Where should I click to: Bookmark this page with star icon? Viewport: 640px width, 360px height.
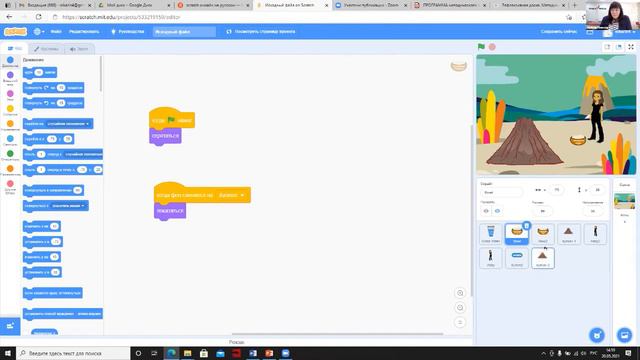(x=569, y=17)
